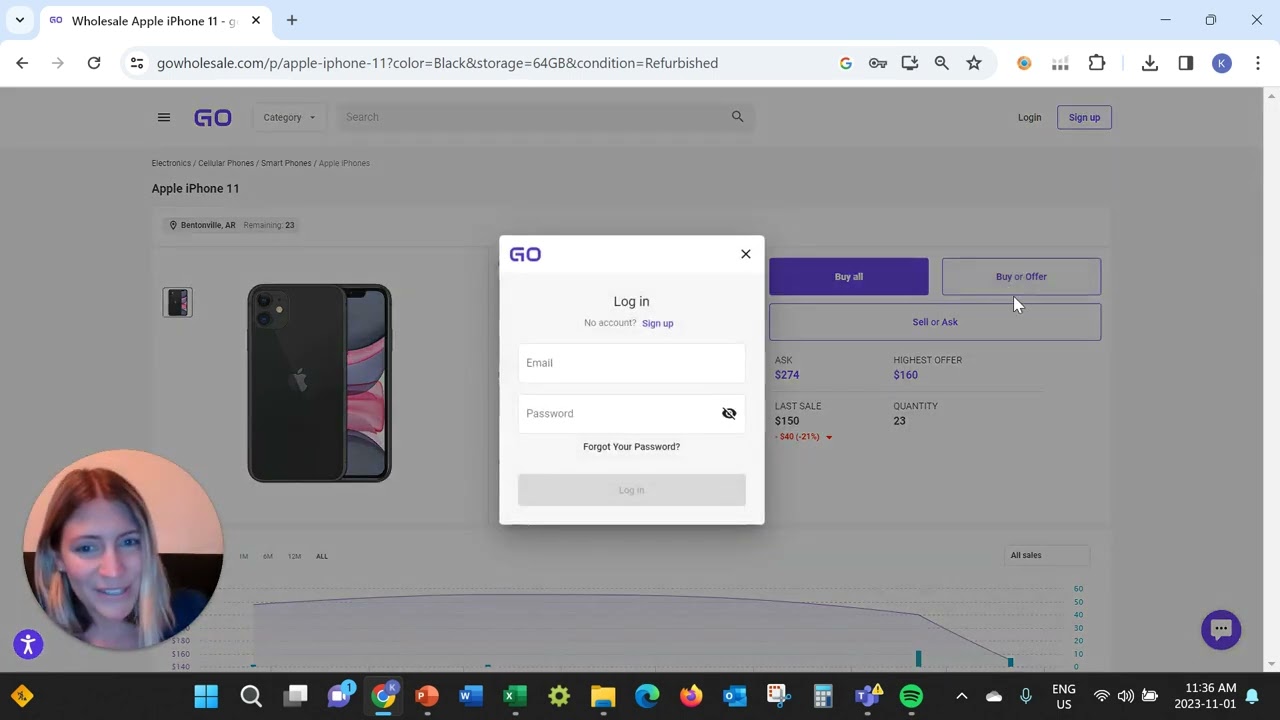
Task: Open the Extensions puzzle icon
Action: click(x=1097, y=63)
